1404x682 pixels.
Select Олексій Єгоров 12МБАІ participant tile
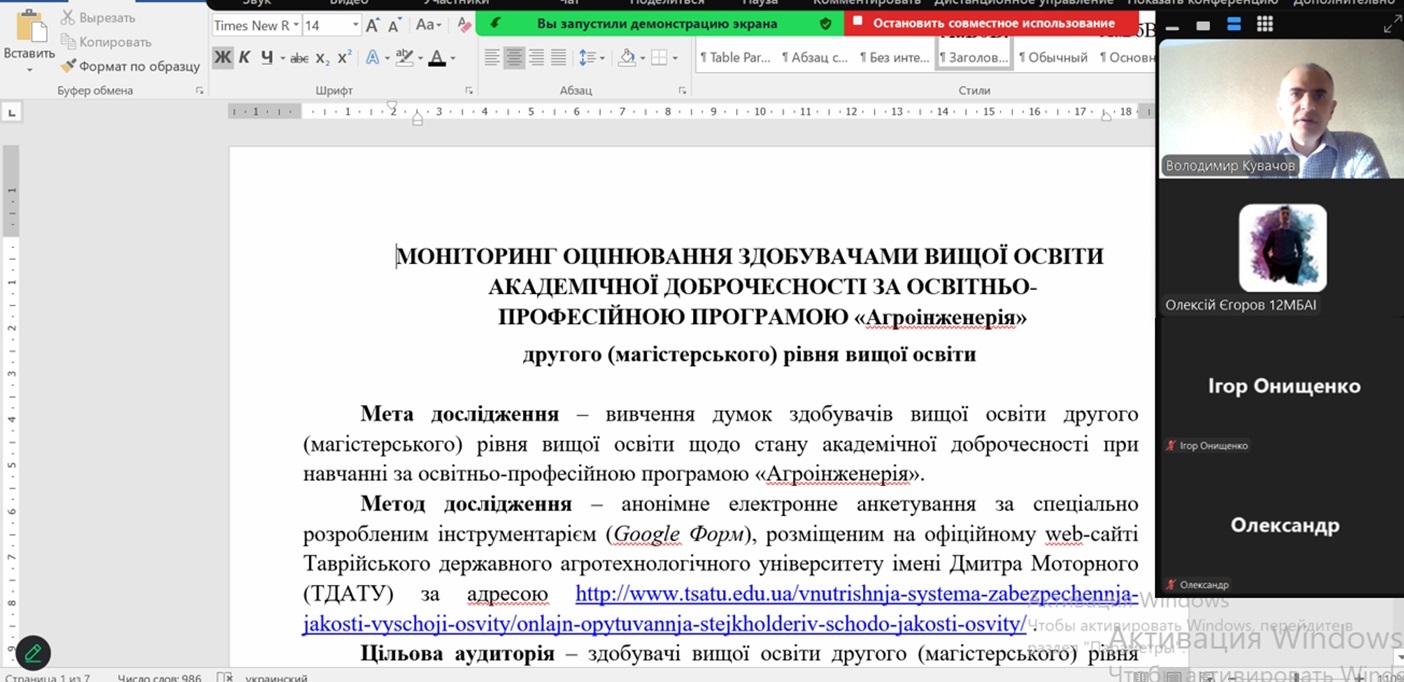pos(1281,248)
